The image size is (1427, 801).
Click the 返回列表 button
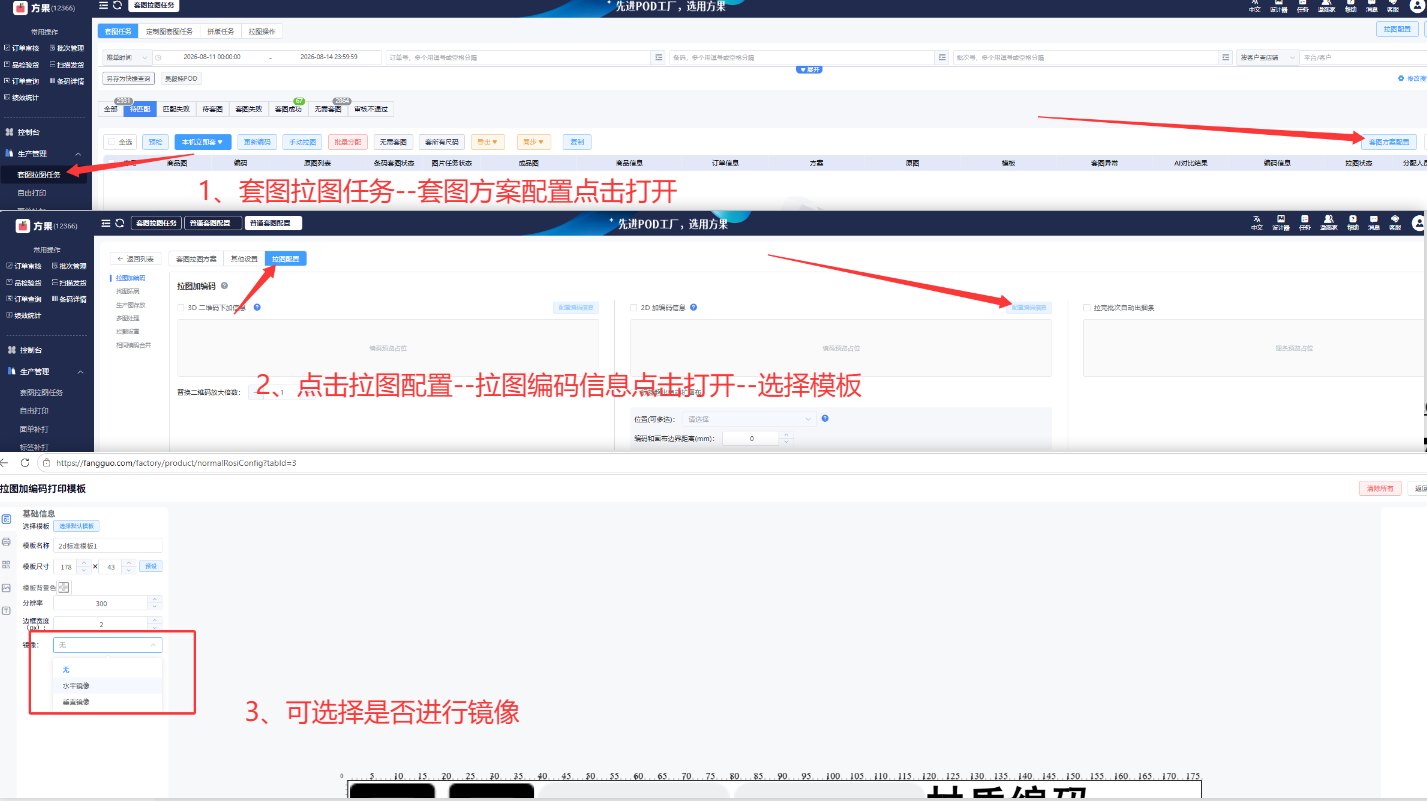coord(134,259)
